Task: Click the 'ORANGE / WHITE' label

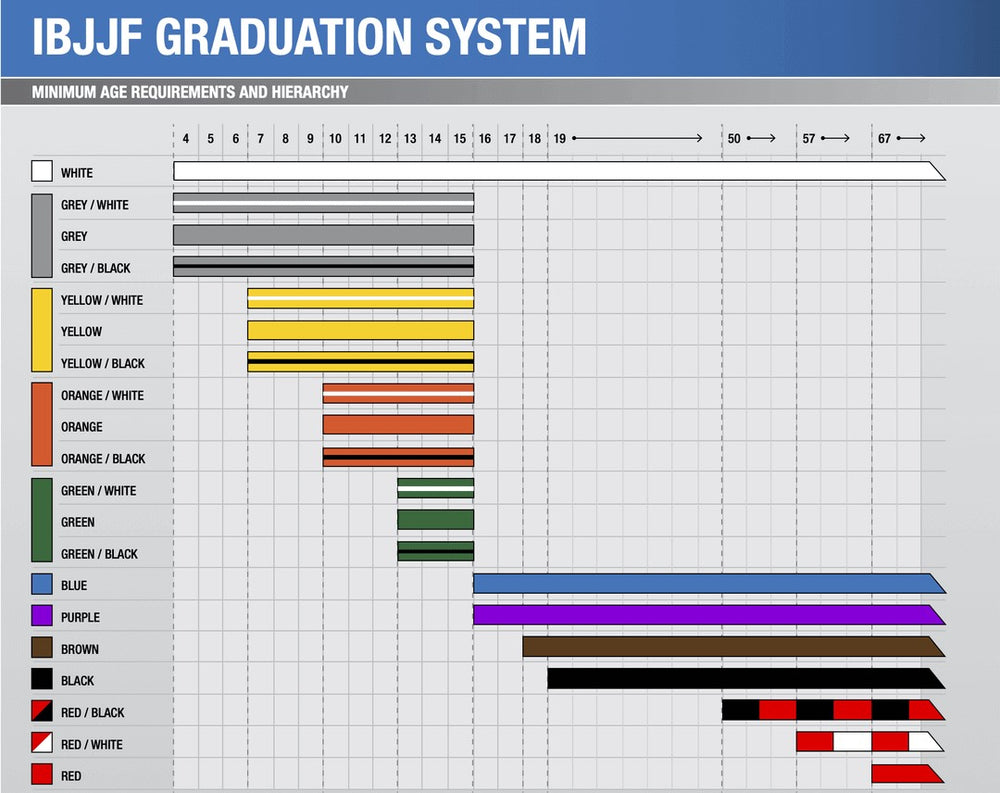Action: [x=102, y=395]
